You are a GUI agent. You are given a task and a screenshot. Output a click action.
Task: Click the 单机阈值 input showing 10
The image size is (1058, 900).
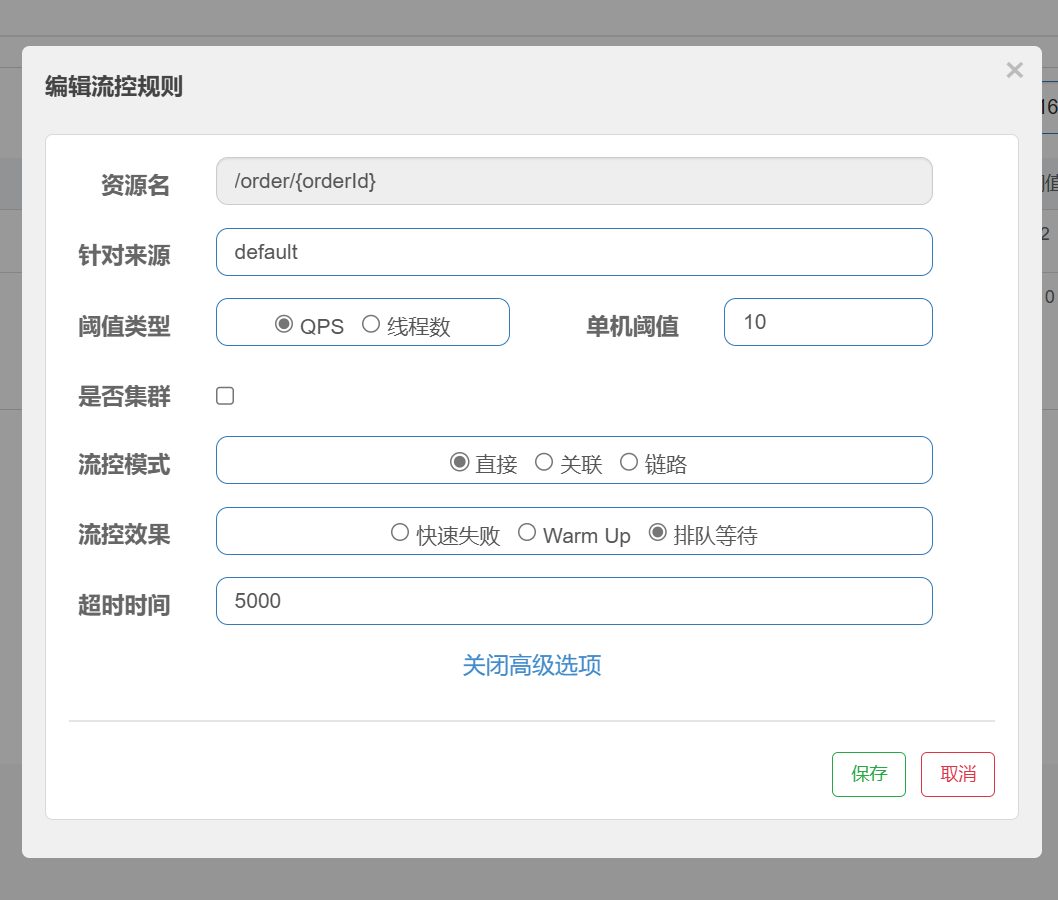click(x=828, y=322)
